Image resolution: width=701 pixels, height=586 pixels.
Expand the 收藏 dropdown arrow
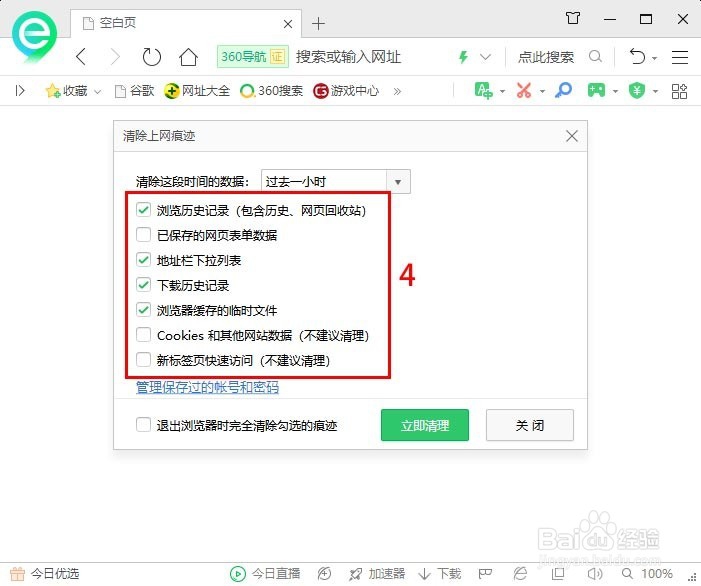tap(97, 92)
